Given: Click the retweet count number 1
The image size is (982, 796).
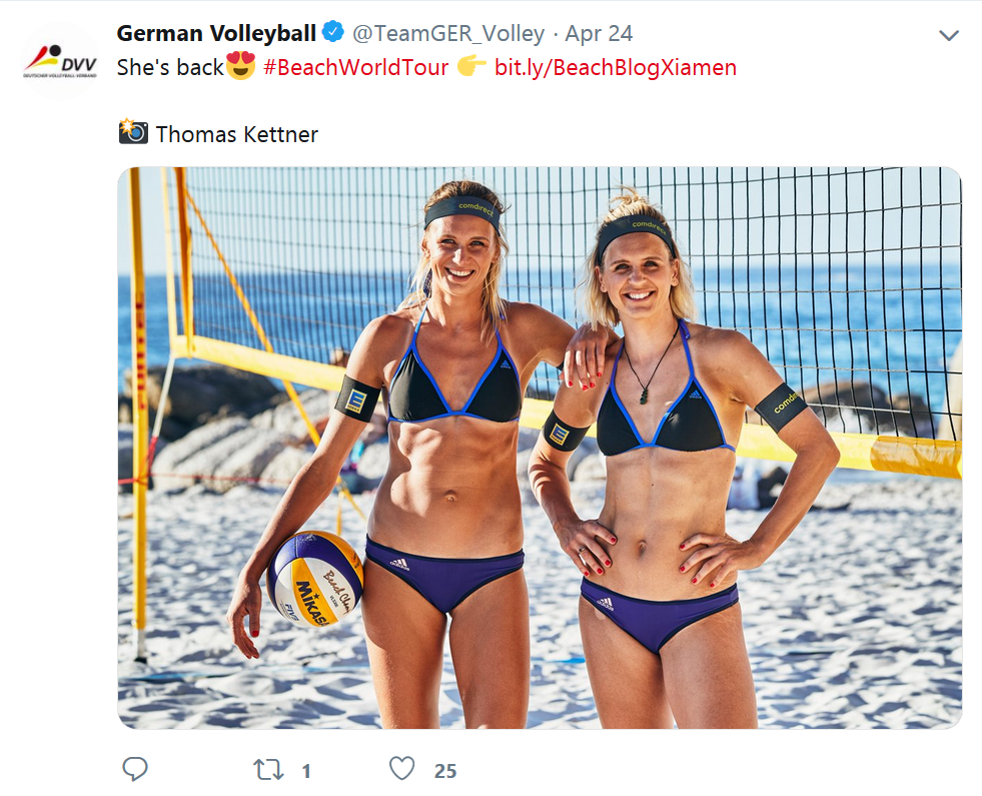Looking at the screenshot, I should (306, 771).
